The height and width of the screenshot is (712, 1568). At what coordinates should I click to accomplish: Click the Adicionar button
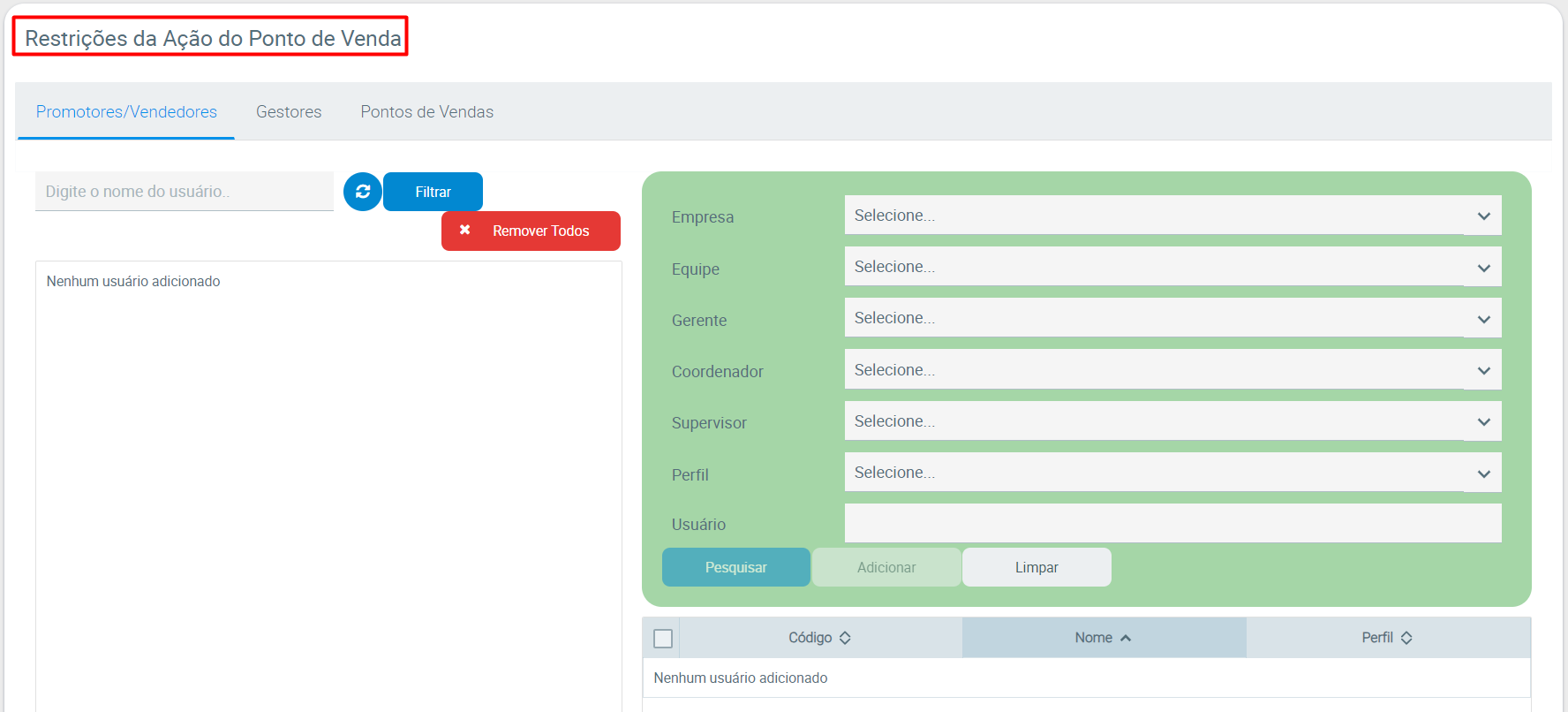886,567
